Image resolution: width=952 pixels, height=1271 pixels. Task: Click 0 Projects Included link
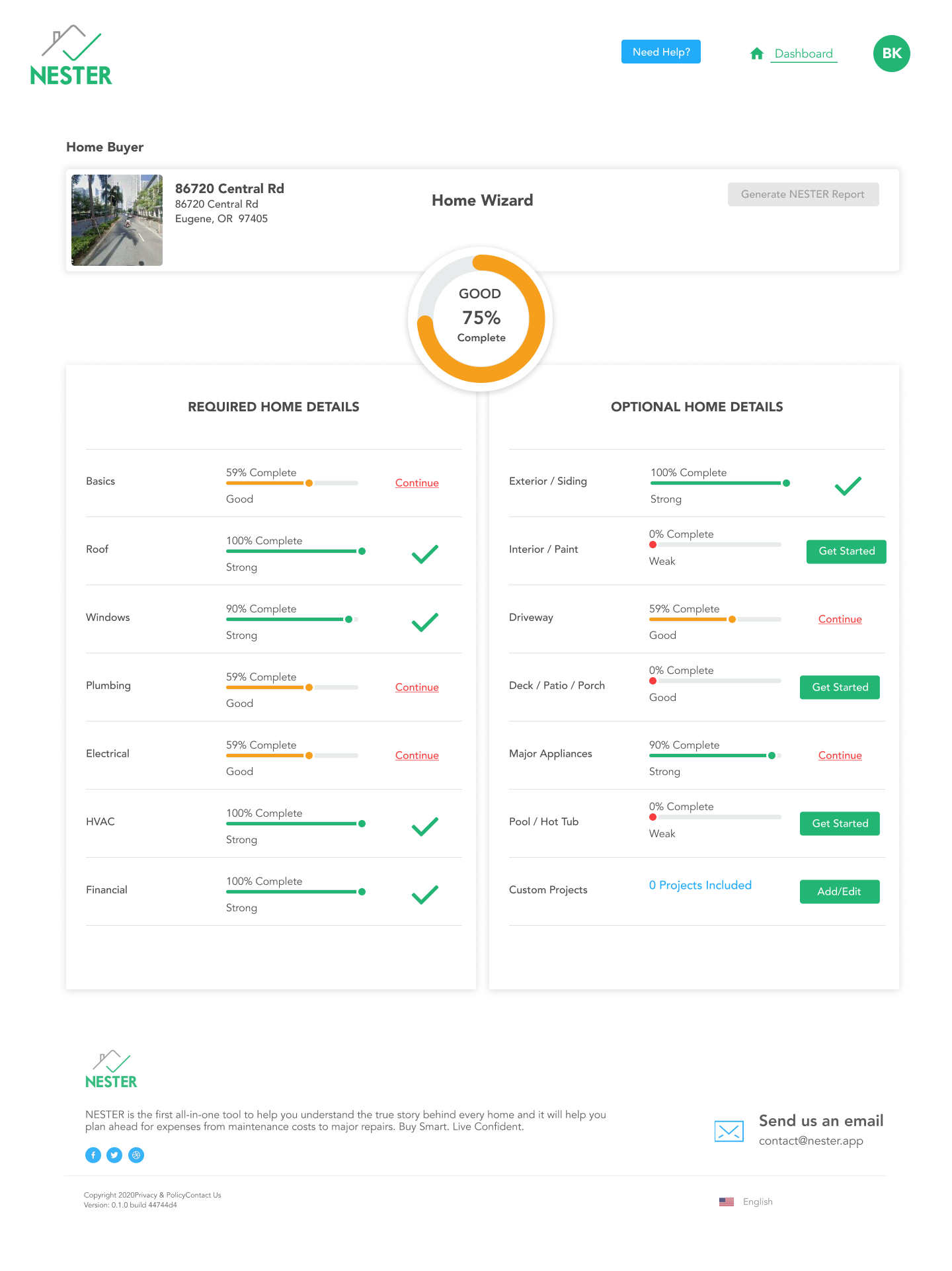point(700,885)
